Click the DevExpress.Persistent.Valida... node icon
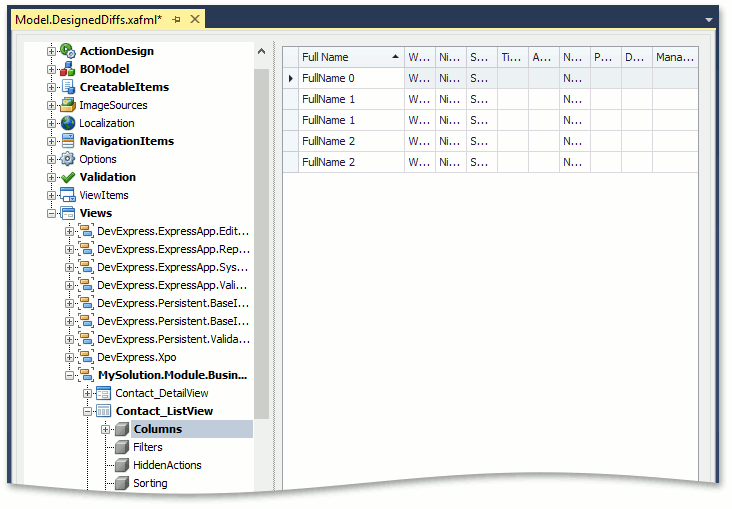The height and width of the screenshot is (509, 732). pos(86,339)
